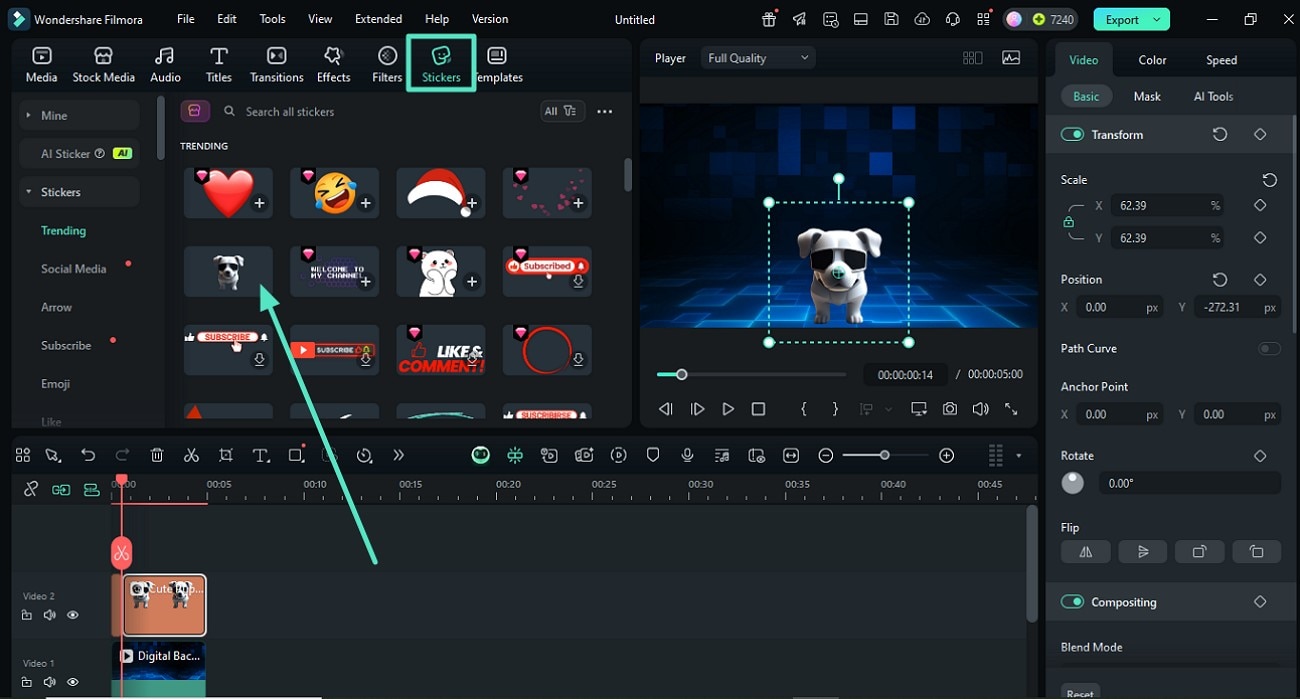Start voiceover with the microphone icon

(687, 455)
